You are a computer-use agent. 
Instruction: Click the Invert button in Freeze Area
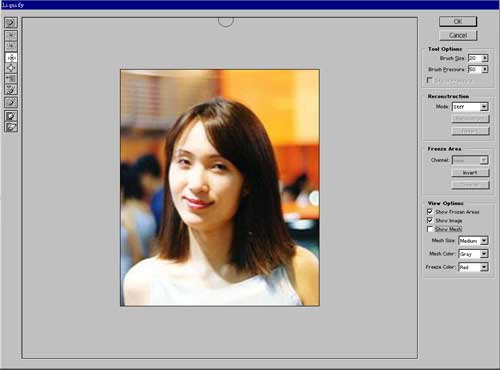tap(470, 173)
